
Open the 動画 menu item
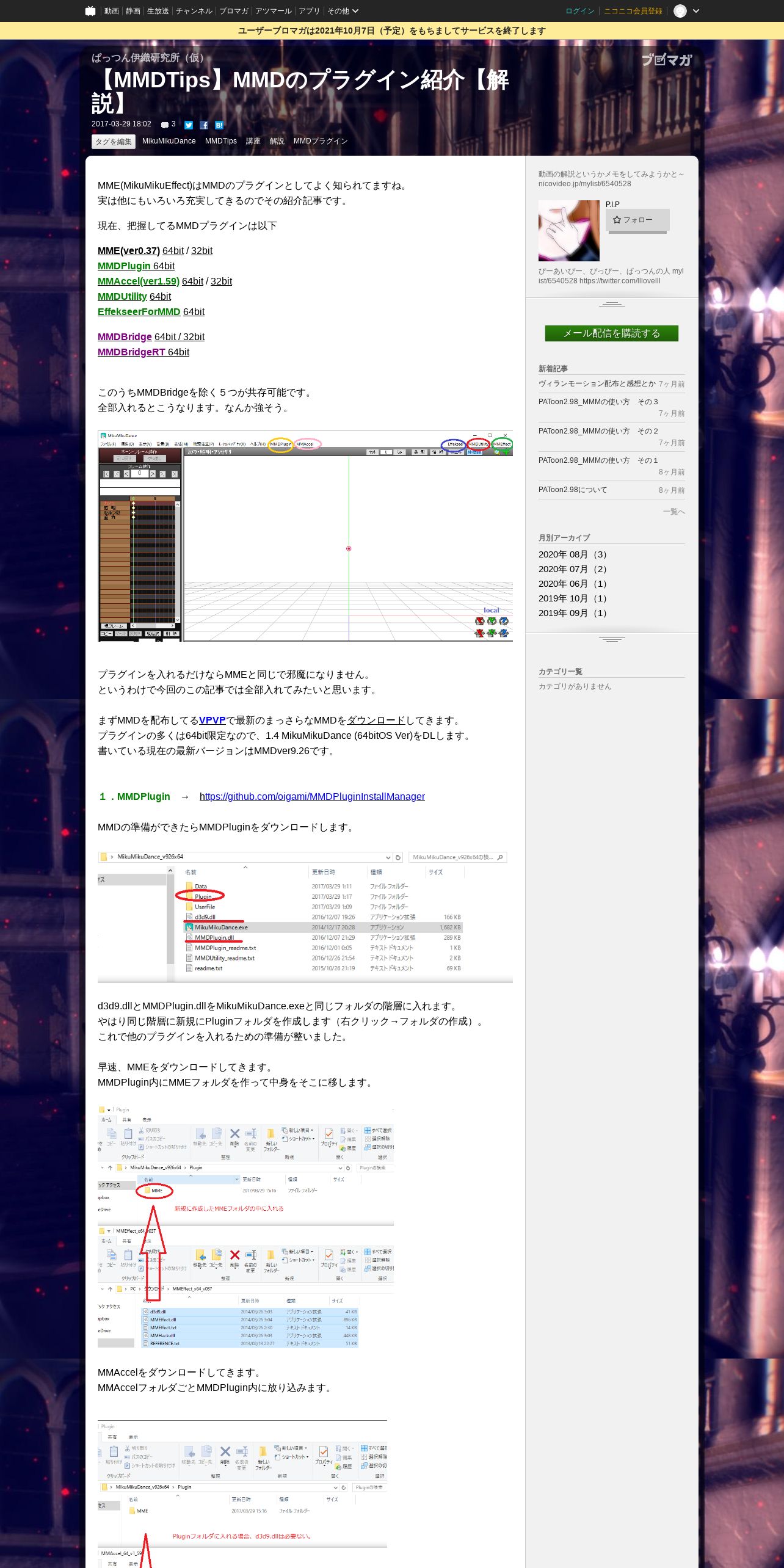coord(111,11)
